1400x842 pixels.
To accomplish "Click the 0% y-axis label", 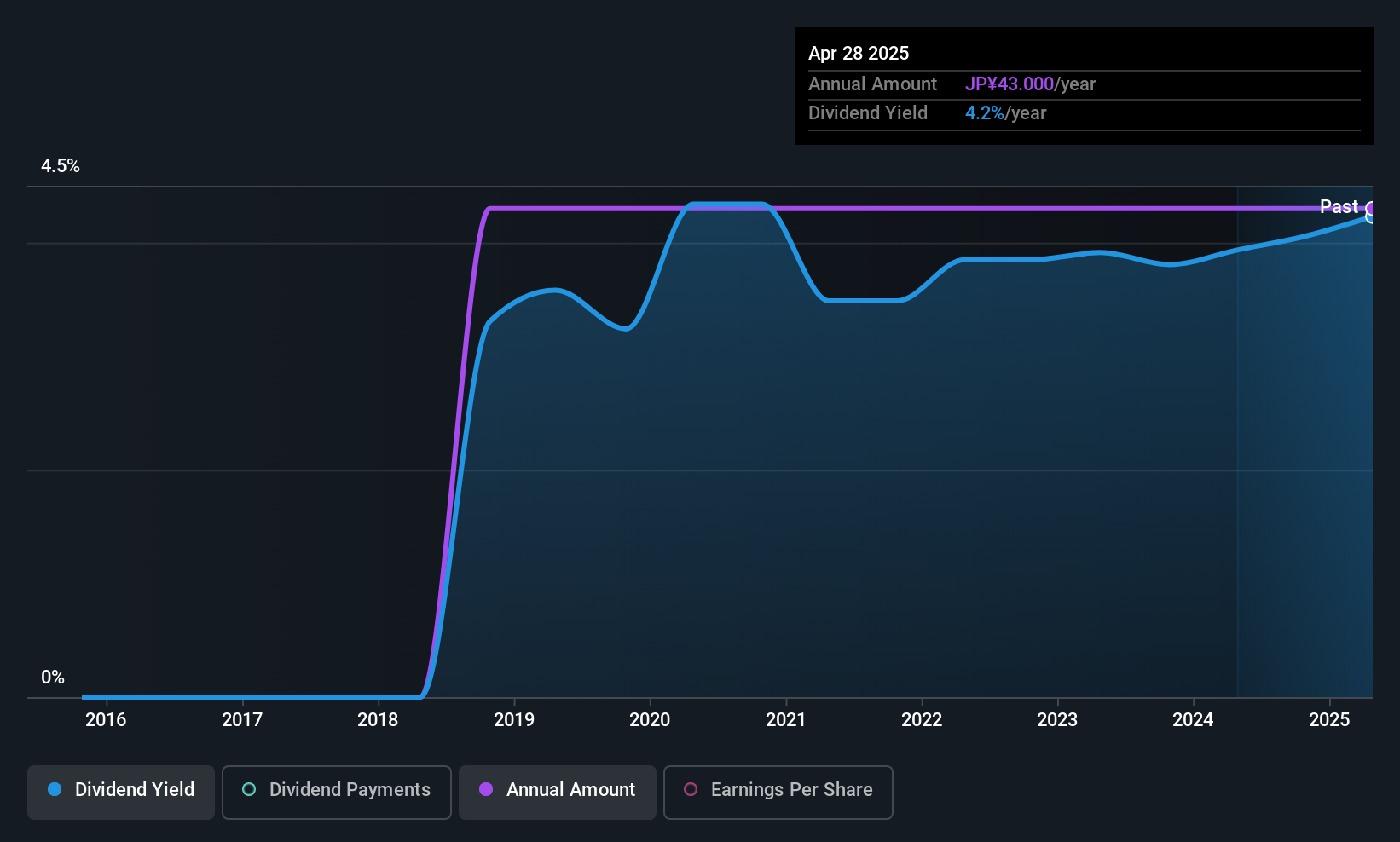I will click(x=53, y=678).
